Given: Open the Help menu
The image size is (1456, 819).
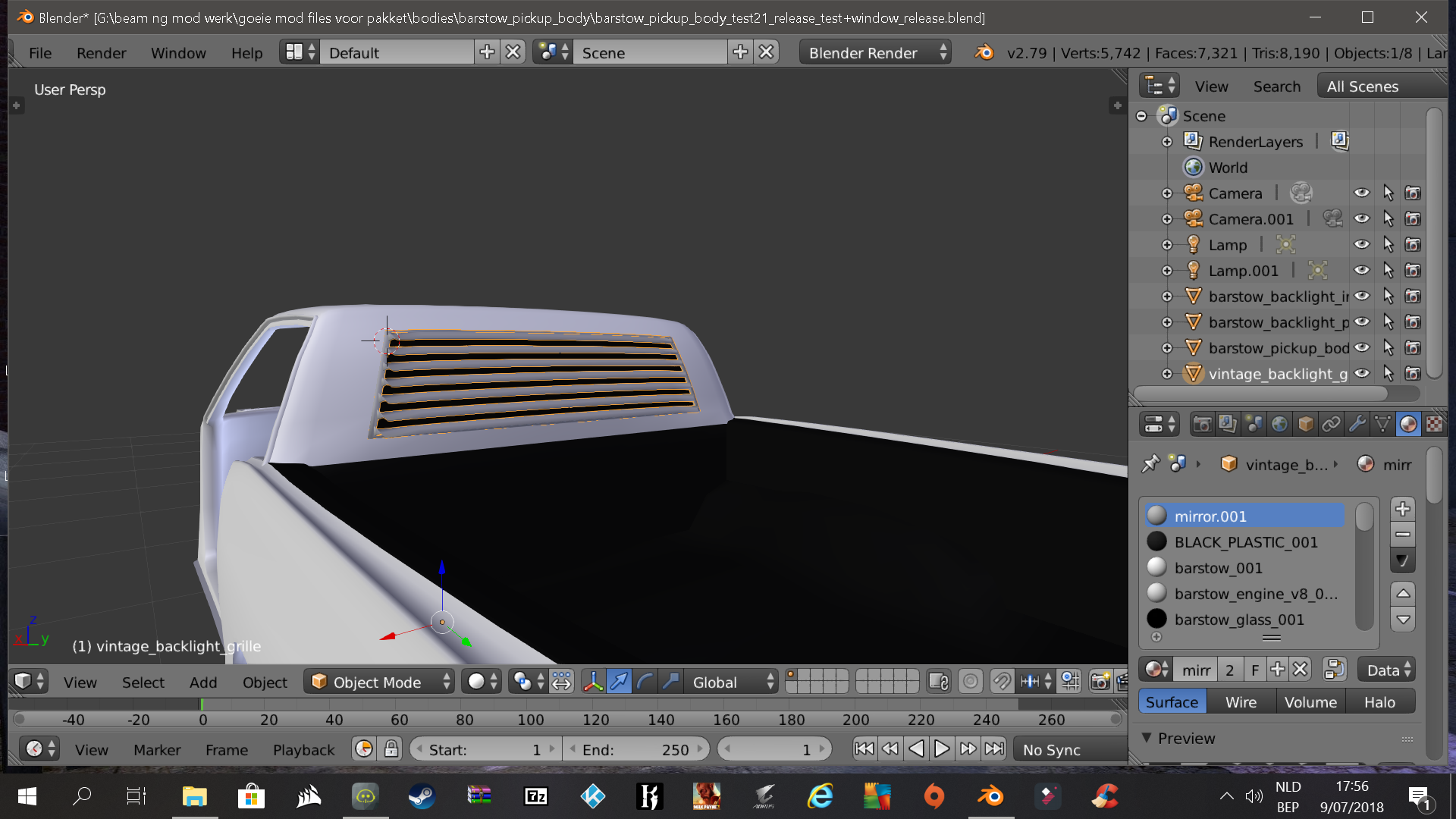Looking at the screenshot, I should (246, 52).
